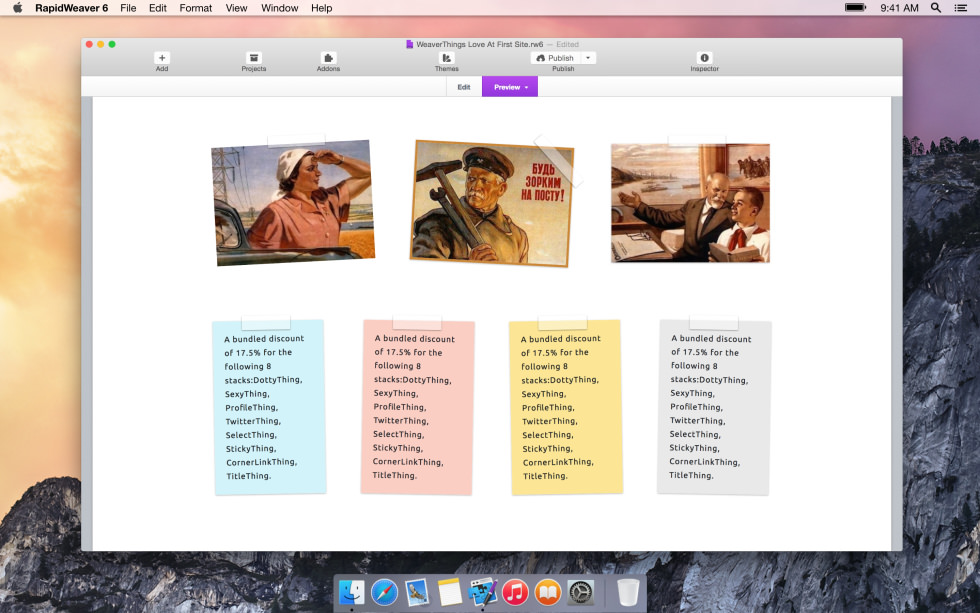This screenshot has height=613, width=980.
Task: Open Finder in the Dock
Action: pos(352,592)
